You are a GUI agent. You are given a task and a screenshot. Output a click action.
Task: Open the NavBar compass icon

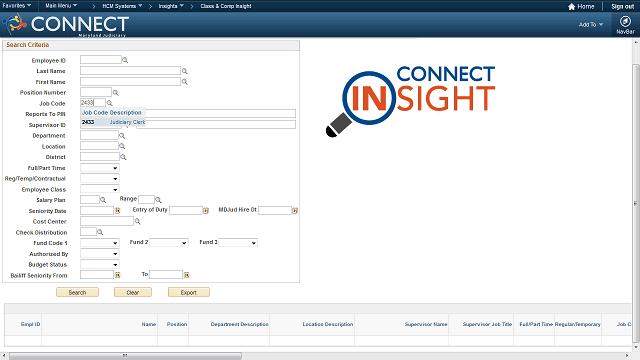(x=625, y=21)
